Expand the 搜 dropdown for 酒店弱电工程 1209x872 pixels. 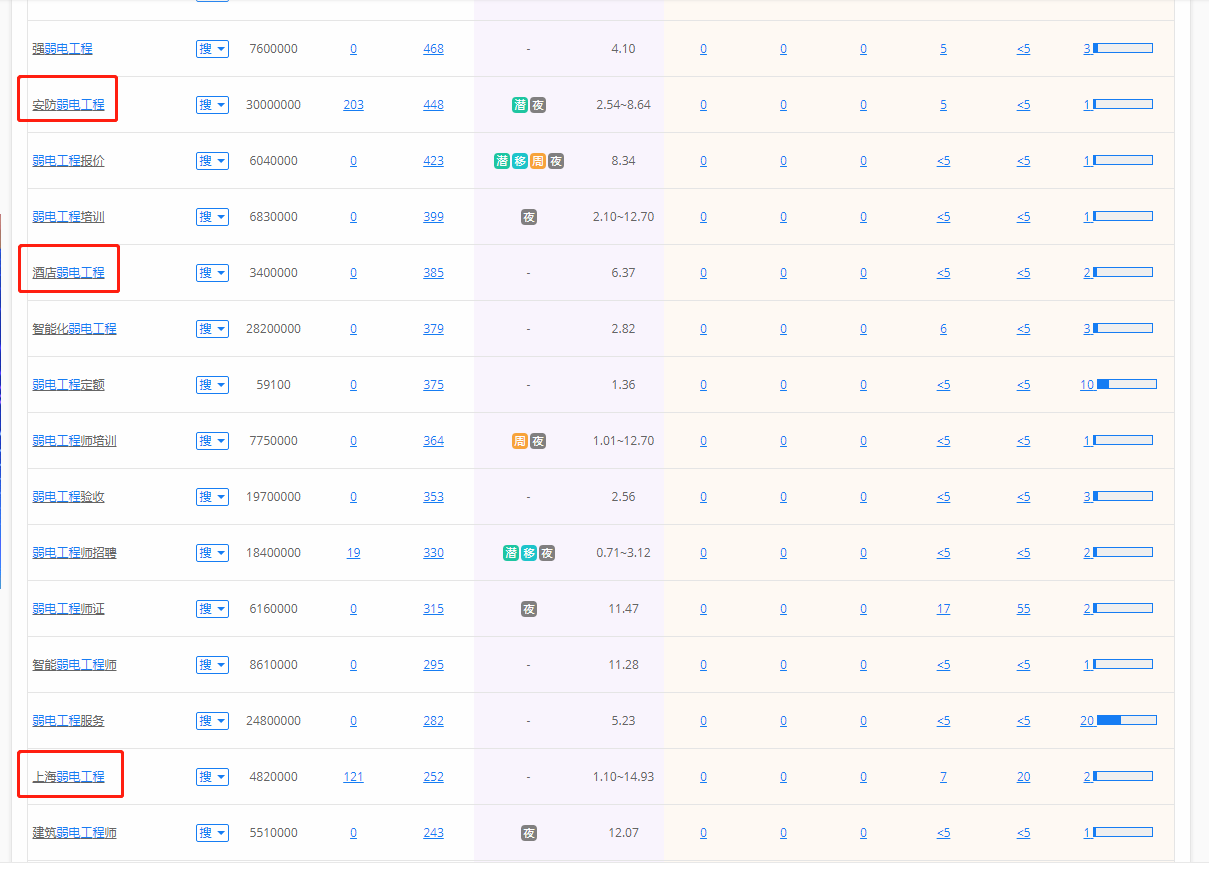[212, 273]
